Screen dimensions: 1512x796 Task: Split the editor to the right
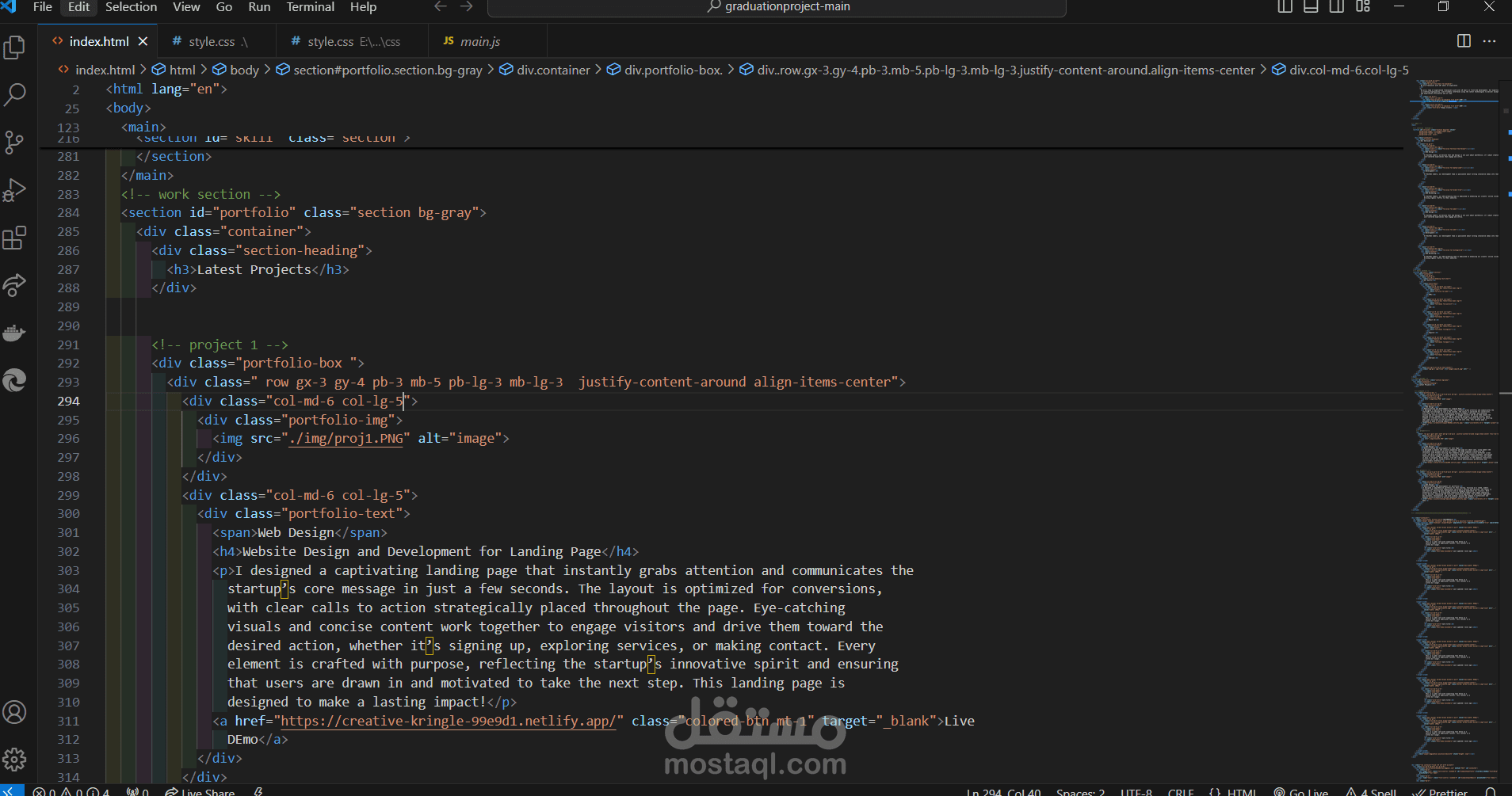pyautogui.click(x=1464, y=41)
